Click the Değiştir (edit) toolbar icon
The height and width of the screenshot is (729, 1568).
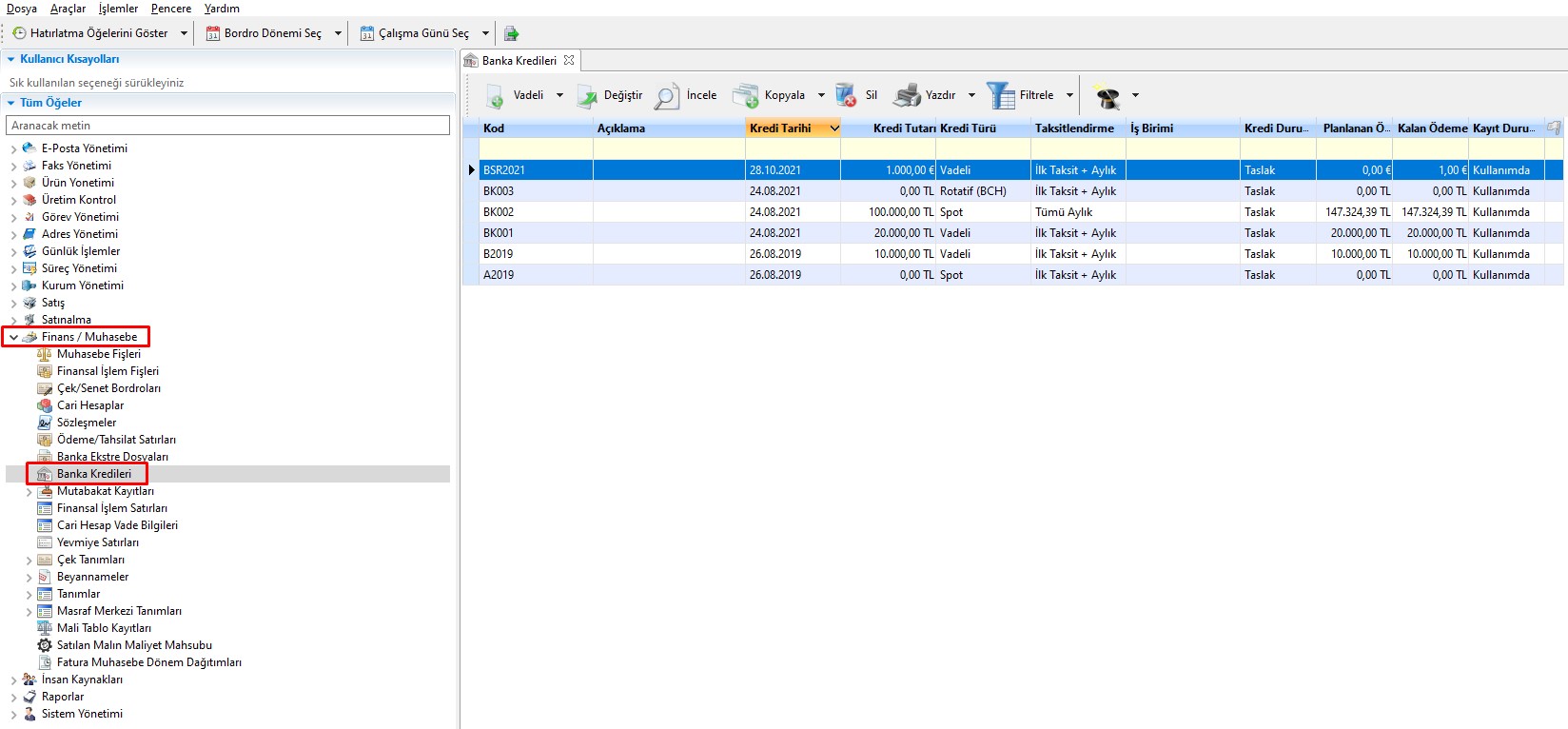click(x=587, y=96)
